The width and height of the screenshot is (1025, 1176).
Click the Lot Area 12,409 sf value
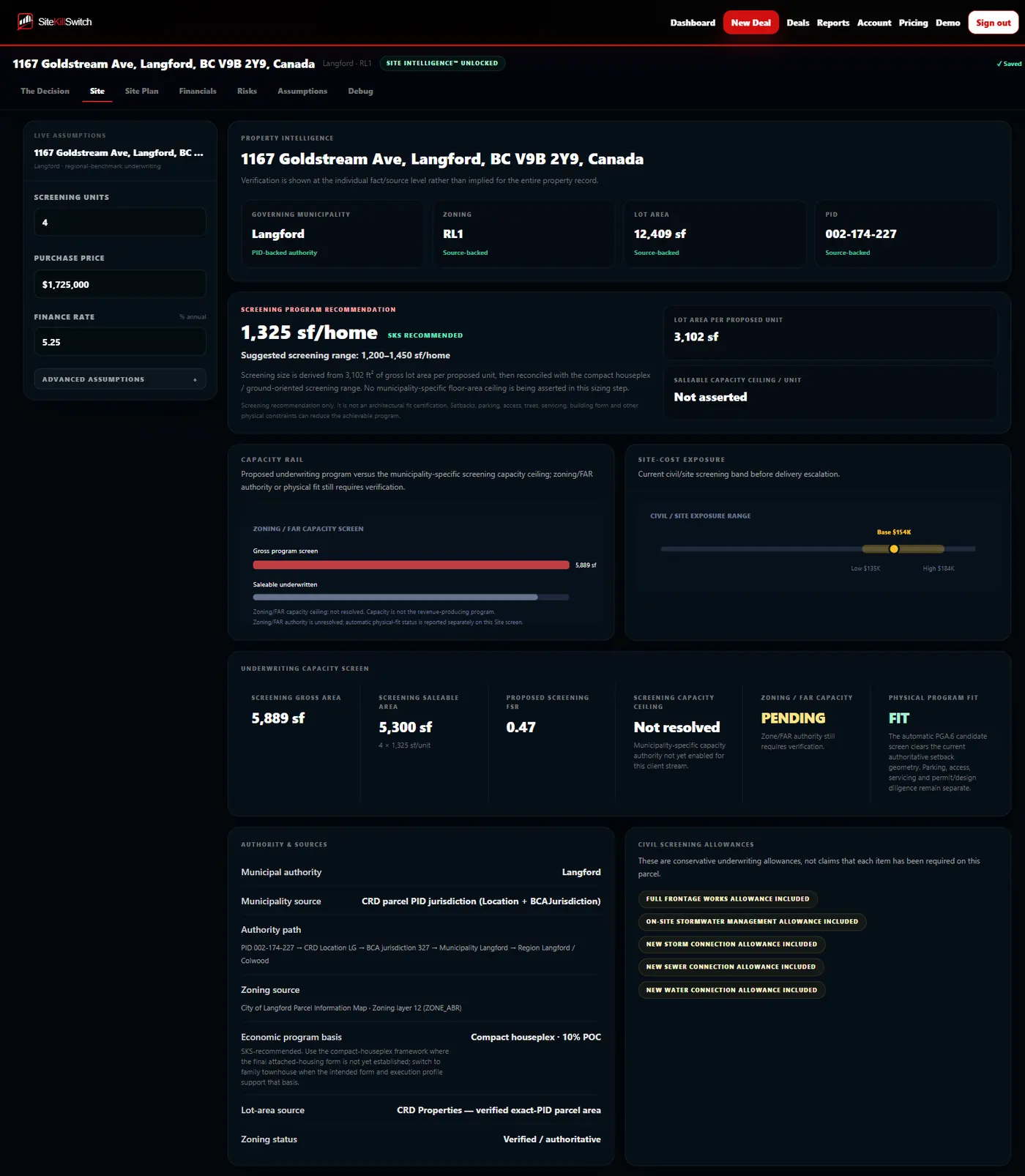pyautogui.click(x=660, y=234)
